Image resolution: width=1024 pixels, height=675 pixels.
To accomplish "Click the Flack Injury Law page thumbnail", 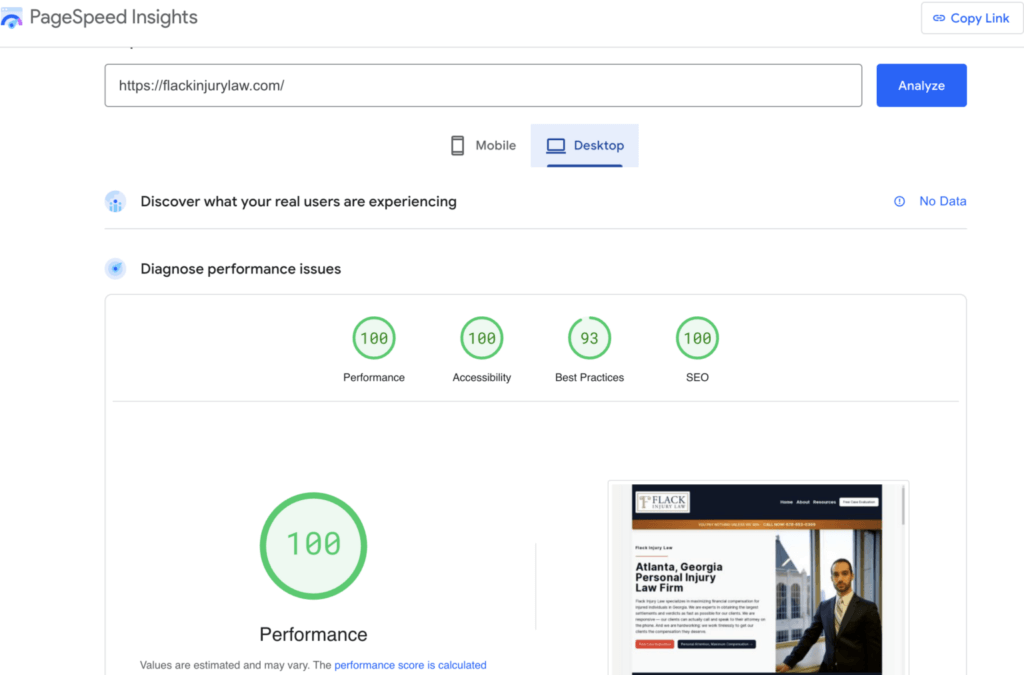I will pyautogui.click(x=757, y=578).
